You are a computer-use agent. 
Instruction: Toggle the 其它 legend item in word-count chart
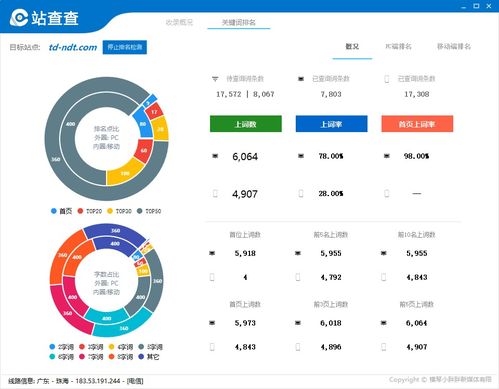149,357
